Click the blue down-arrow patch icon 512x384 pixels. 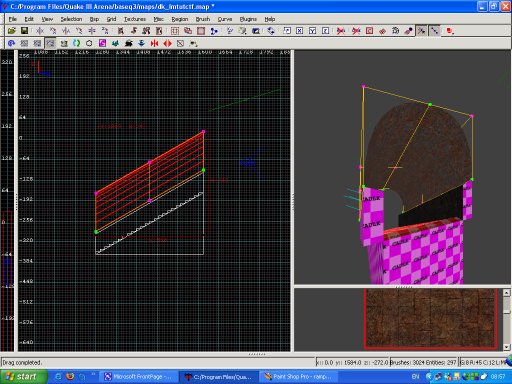tap(141, 43)
